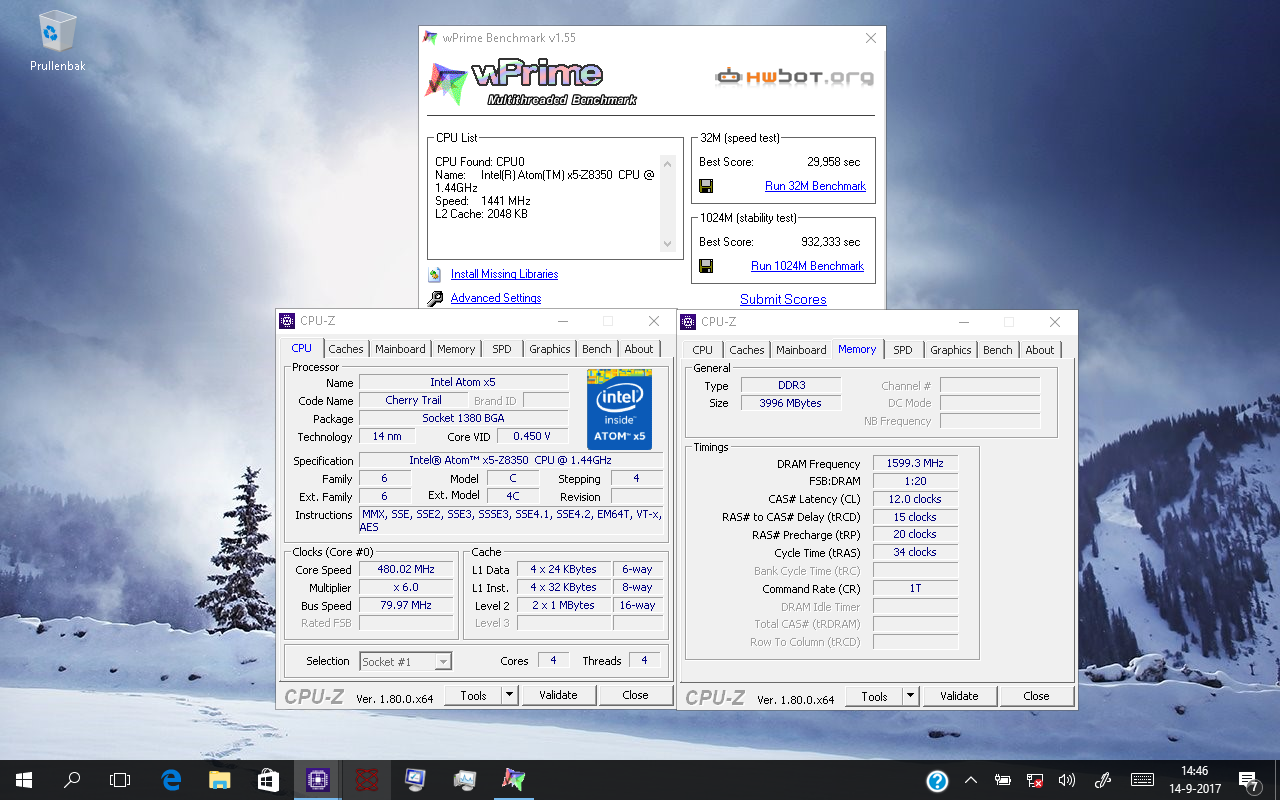Click the left CPU-Z window title bar icon
1280x800 pixels.
(287, 321)
